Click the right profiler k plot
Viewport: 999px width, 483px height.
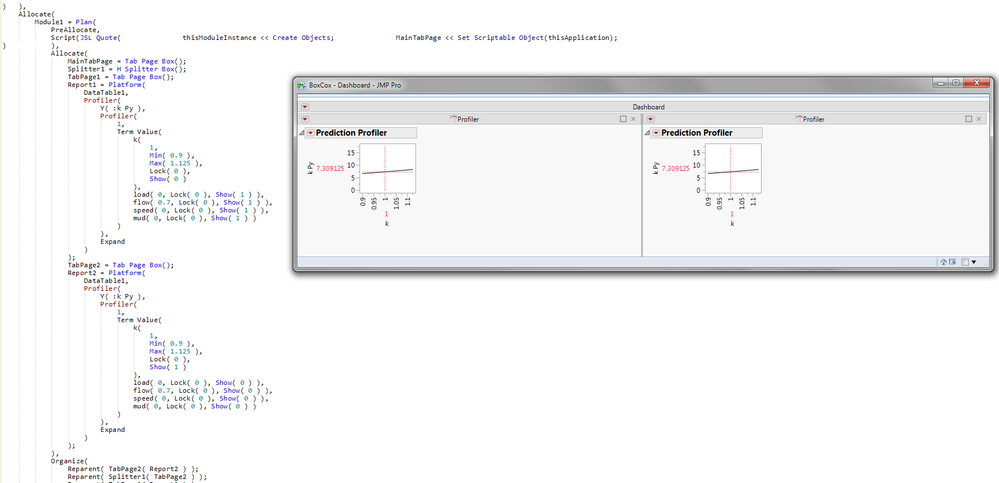[x=733, y=168]
